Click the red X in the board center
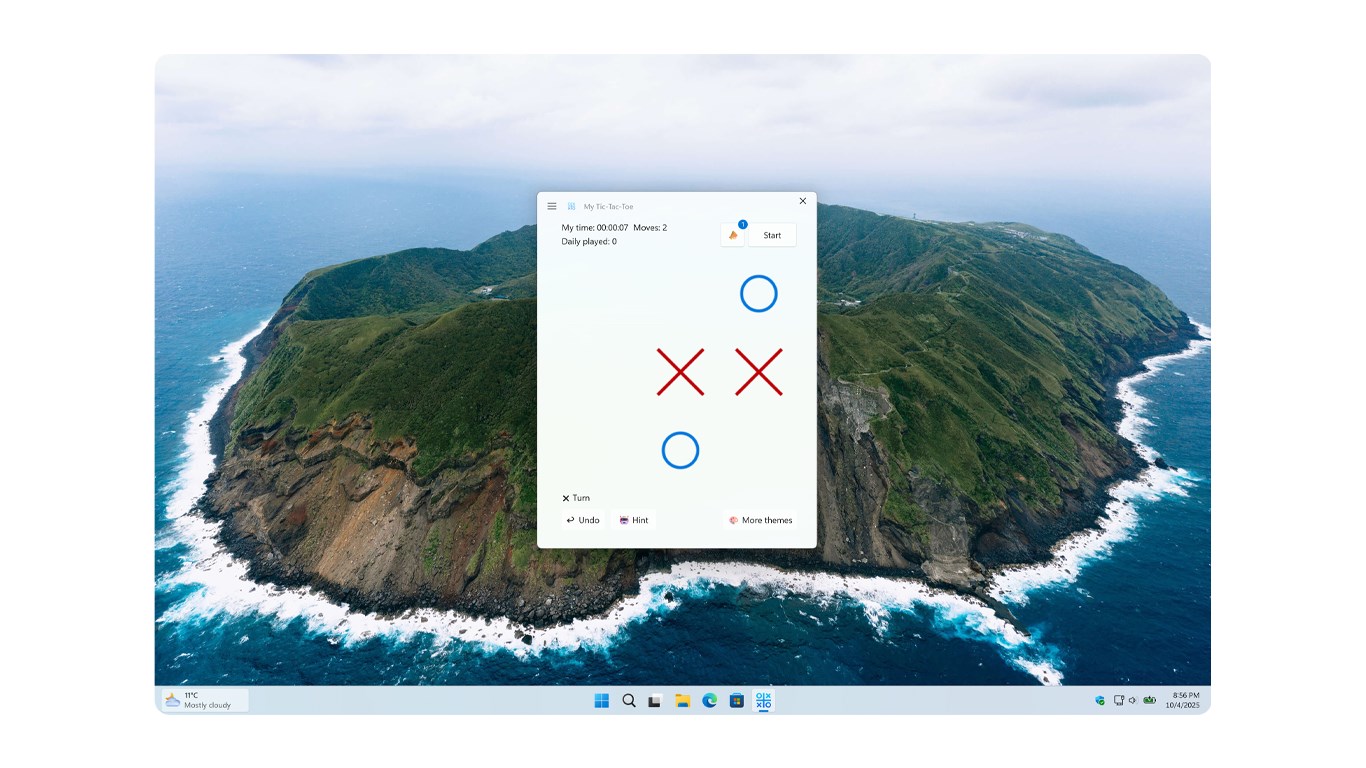 [680, 372]
